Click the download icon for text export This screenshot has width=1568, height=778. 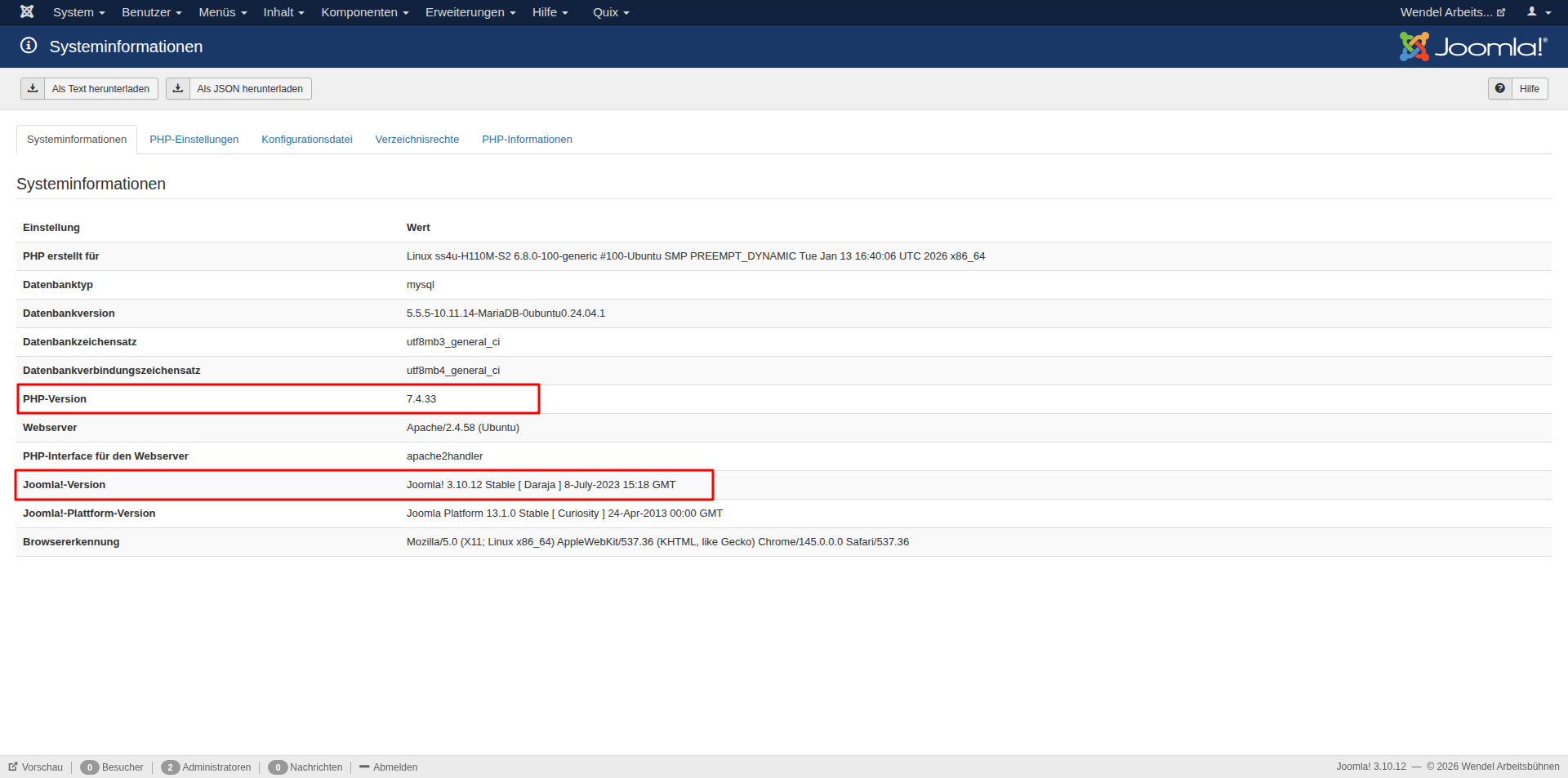33,88
